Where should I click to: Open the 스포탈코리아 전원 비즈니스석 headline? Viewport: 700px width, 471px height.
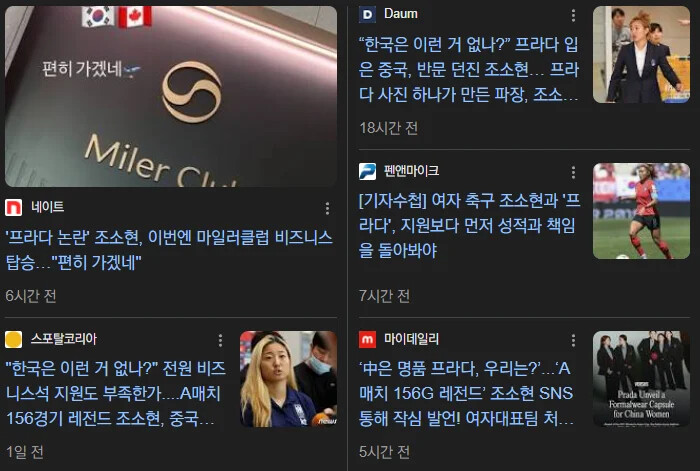[x=116, y=393]
